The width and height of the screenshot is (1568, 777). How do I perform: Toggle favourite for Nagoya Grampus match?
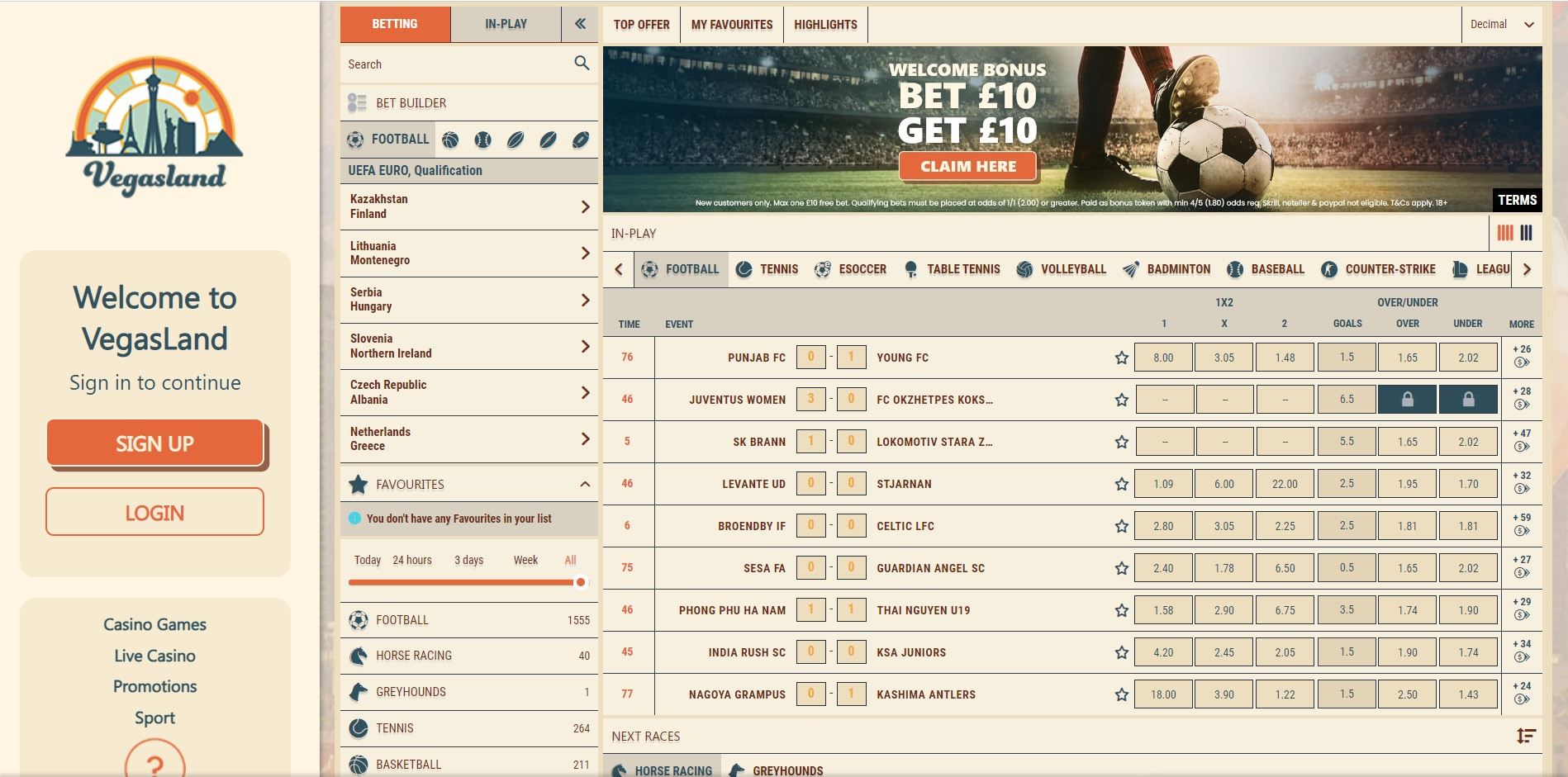click(1121, 694)
